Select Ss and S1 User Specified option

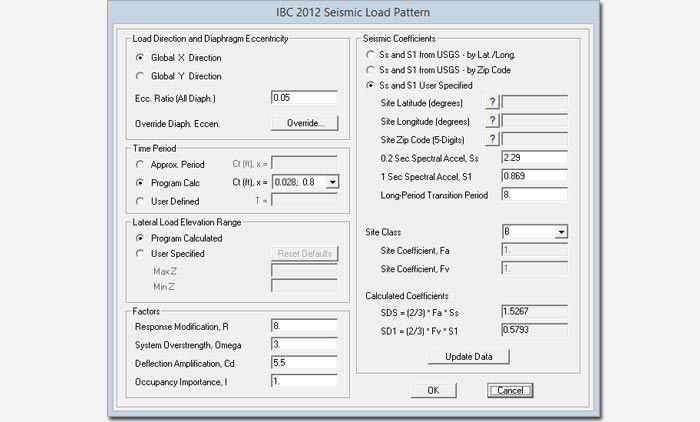click(370, 85)
